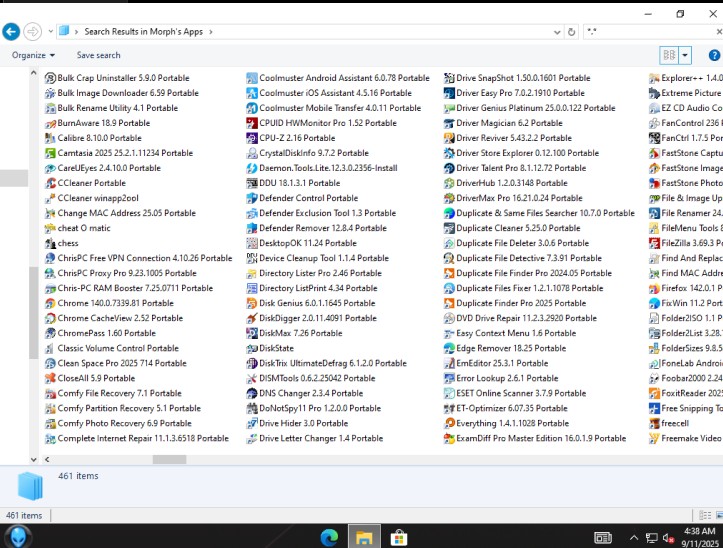Image resolution: width=723 pixels, height=548 pixels.
Task: Click the BurnAware 18.9 Portable icon
Action: [x=50, y=123]
